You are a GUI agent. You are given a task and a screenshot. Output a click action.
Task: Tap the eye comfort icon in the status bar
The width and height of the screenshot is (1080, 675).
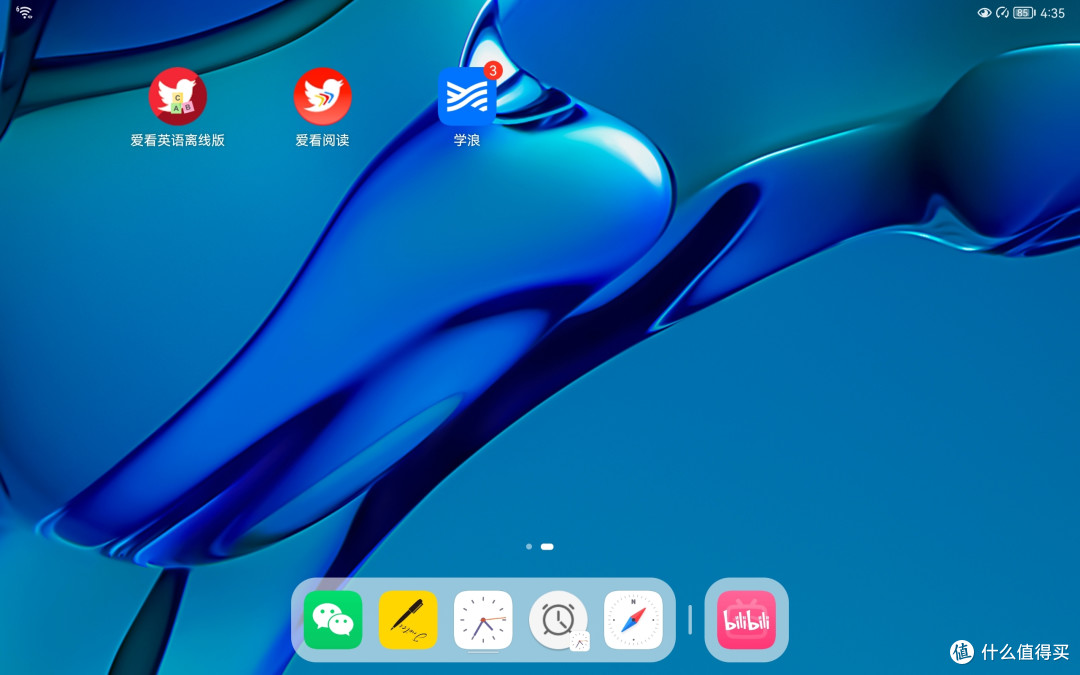coord(984,12)
